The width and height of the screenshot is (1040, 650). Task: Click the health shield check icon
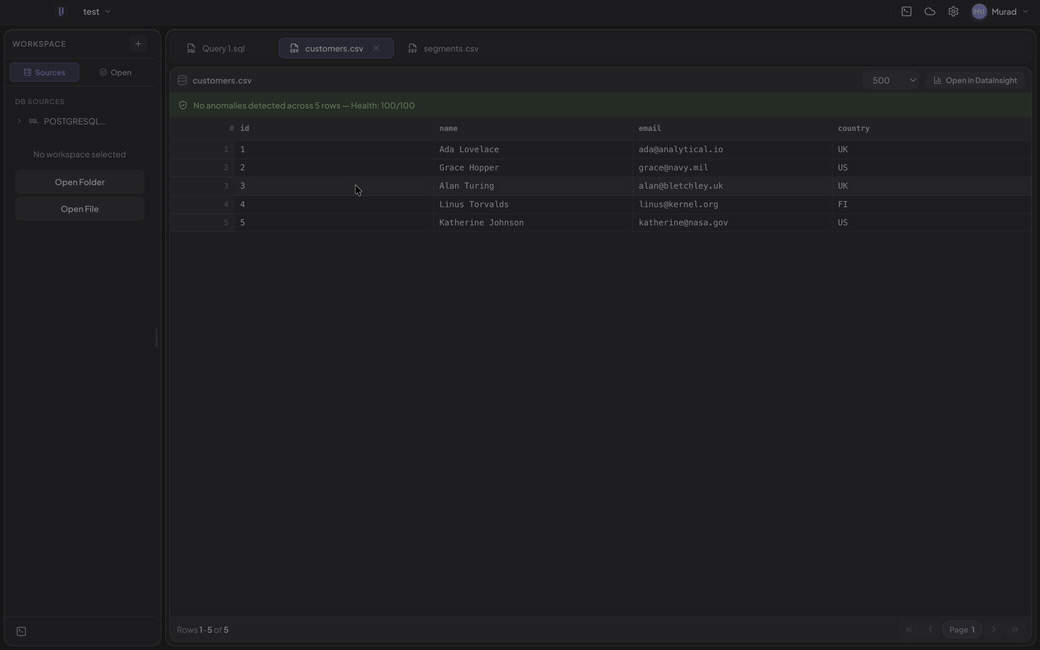click(x=183, y=105)
